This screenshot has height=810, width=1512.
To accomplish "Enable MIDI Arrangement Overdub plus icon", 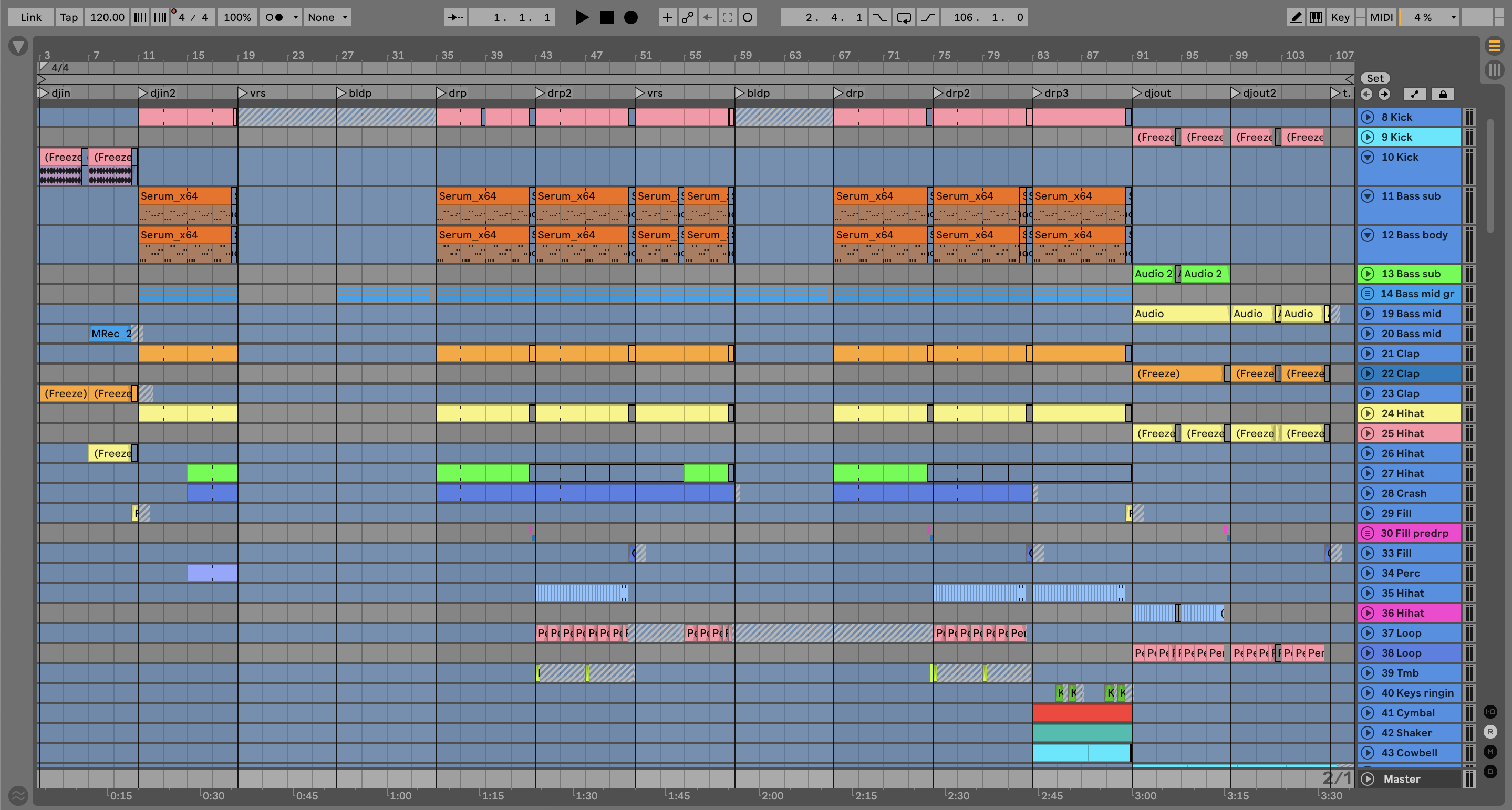I will (667, 17).
